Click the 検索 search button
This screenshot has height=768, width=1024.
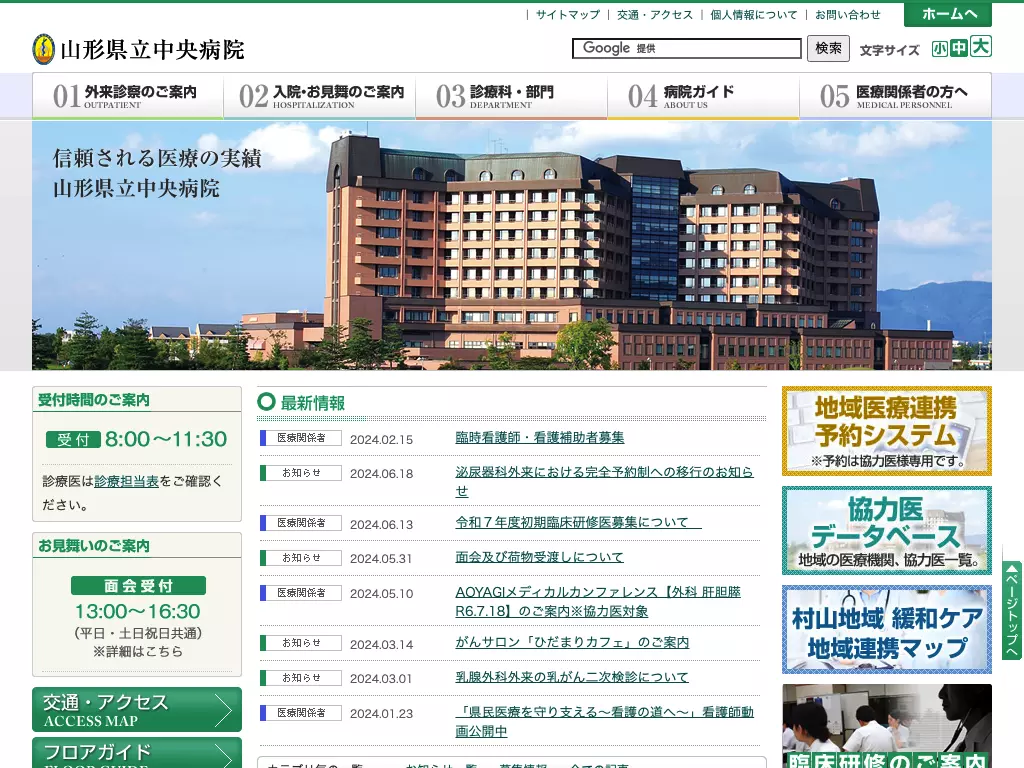[828, 48]
